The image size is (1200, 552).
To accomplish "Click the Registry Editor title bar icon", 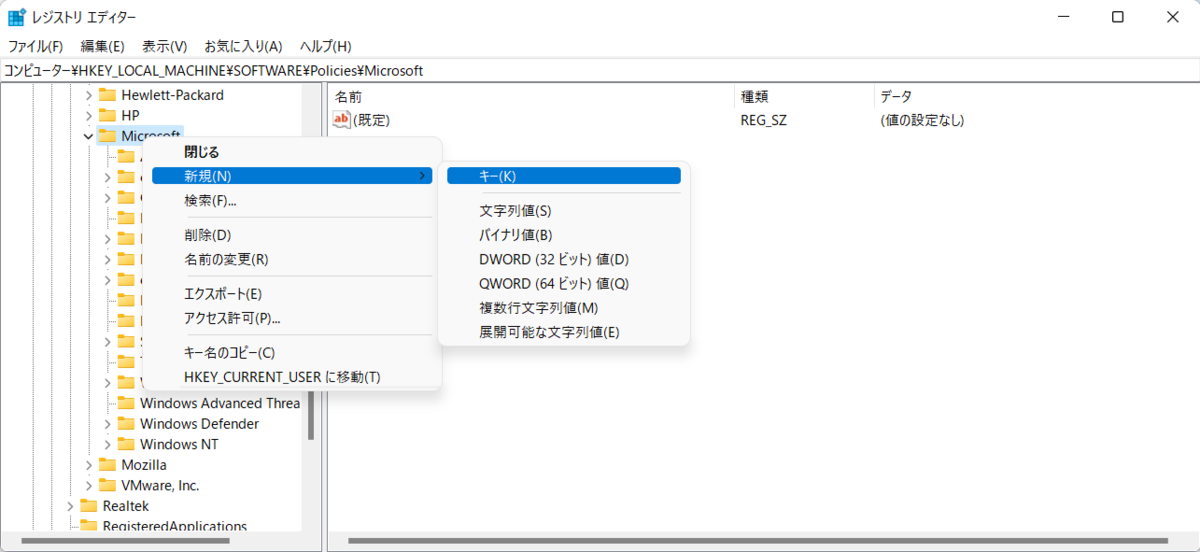I will click(x=17, y=17).
